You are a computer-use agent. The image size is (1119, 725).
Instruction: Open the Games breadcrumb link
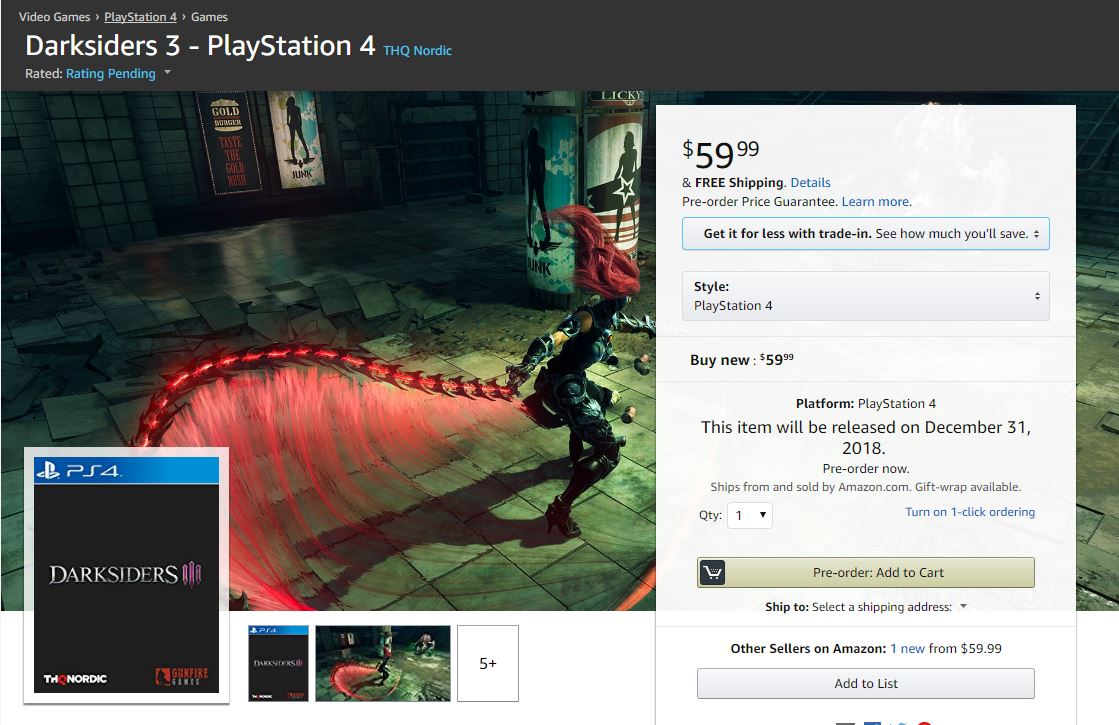click(x=209, y=17)
